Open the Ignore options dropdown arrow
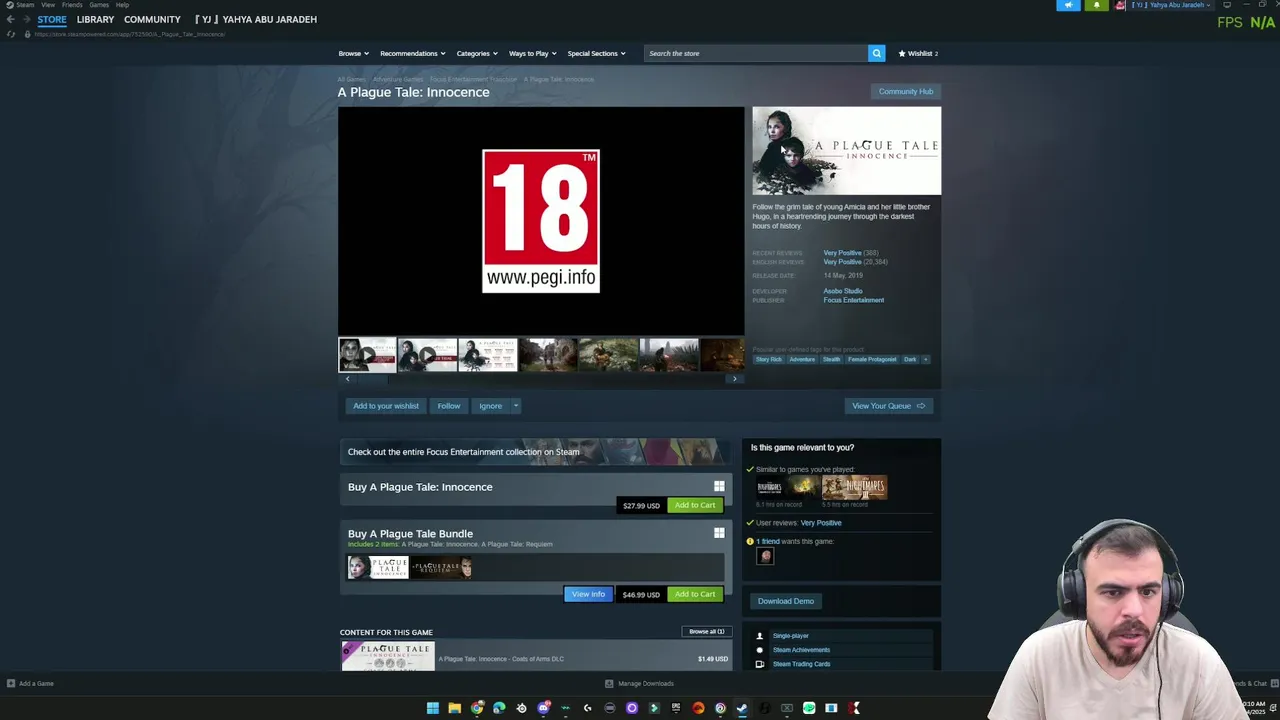Screen dimensions: 1280x720 516,406
